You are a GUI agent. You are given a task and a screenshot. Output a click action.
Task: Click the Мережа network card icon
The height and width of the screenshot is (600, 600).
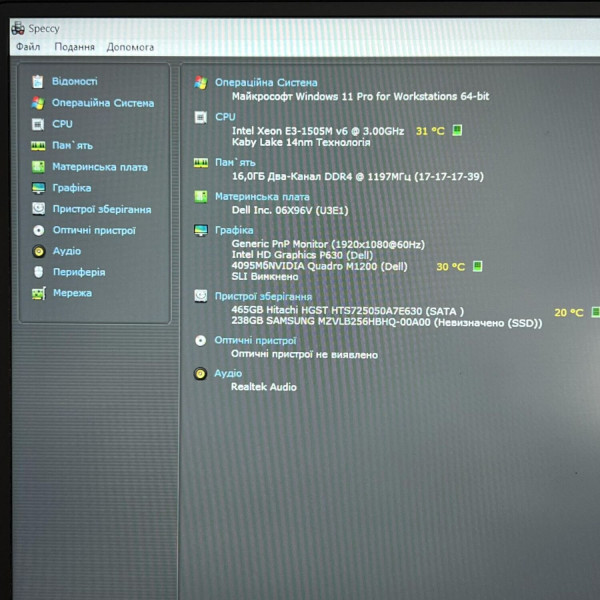click(x=39, y=293)
